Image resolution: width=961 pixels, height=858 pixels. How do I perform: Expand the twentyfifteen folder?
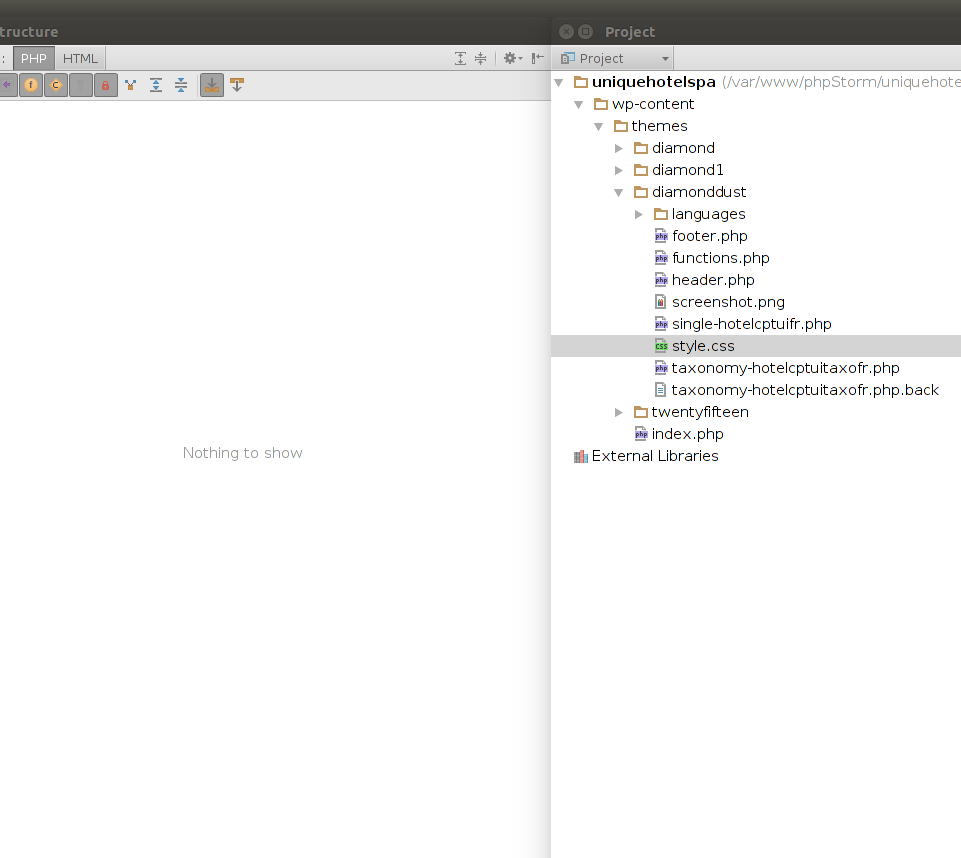(619, 412)
